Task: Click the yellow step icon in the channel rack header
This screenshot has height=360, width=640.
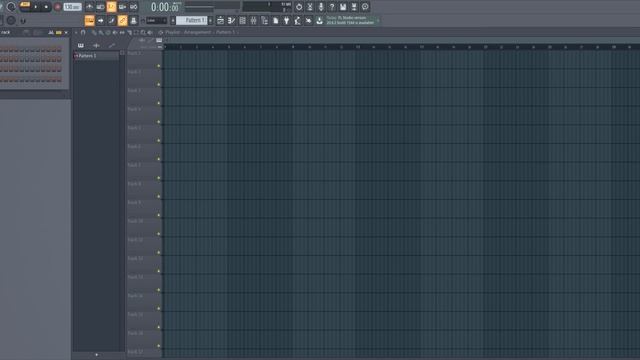Action: (59, 32)
